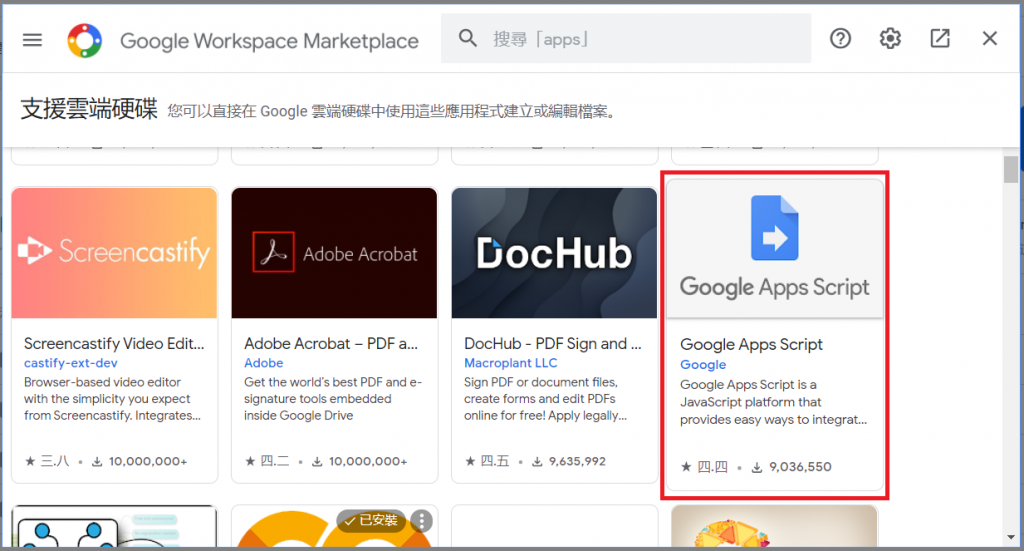The height and width of the screenshot is (551, 1024).
Task: Click Screencastify star rating 三.八
Action: [47, 462]
